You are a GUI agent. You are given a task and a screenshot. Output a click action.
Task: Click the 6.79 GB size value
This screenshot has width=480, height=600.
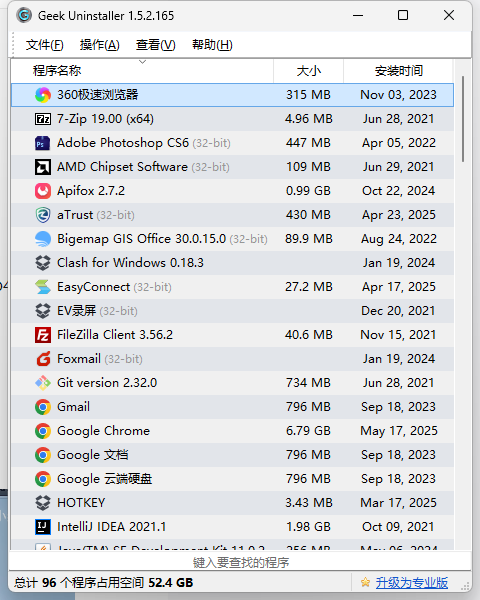point(308,431)
